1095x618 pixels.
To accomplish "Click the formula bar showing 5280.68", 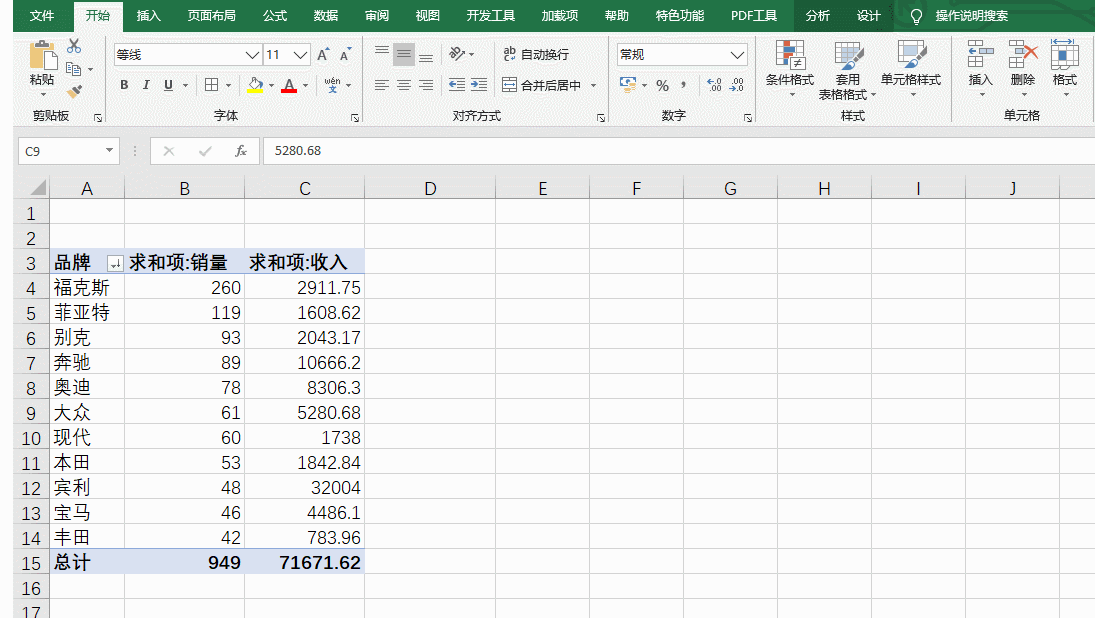I will point(679,151).
